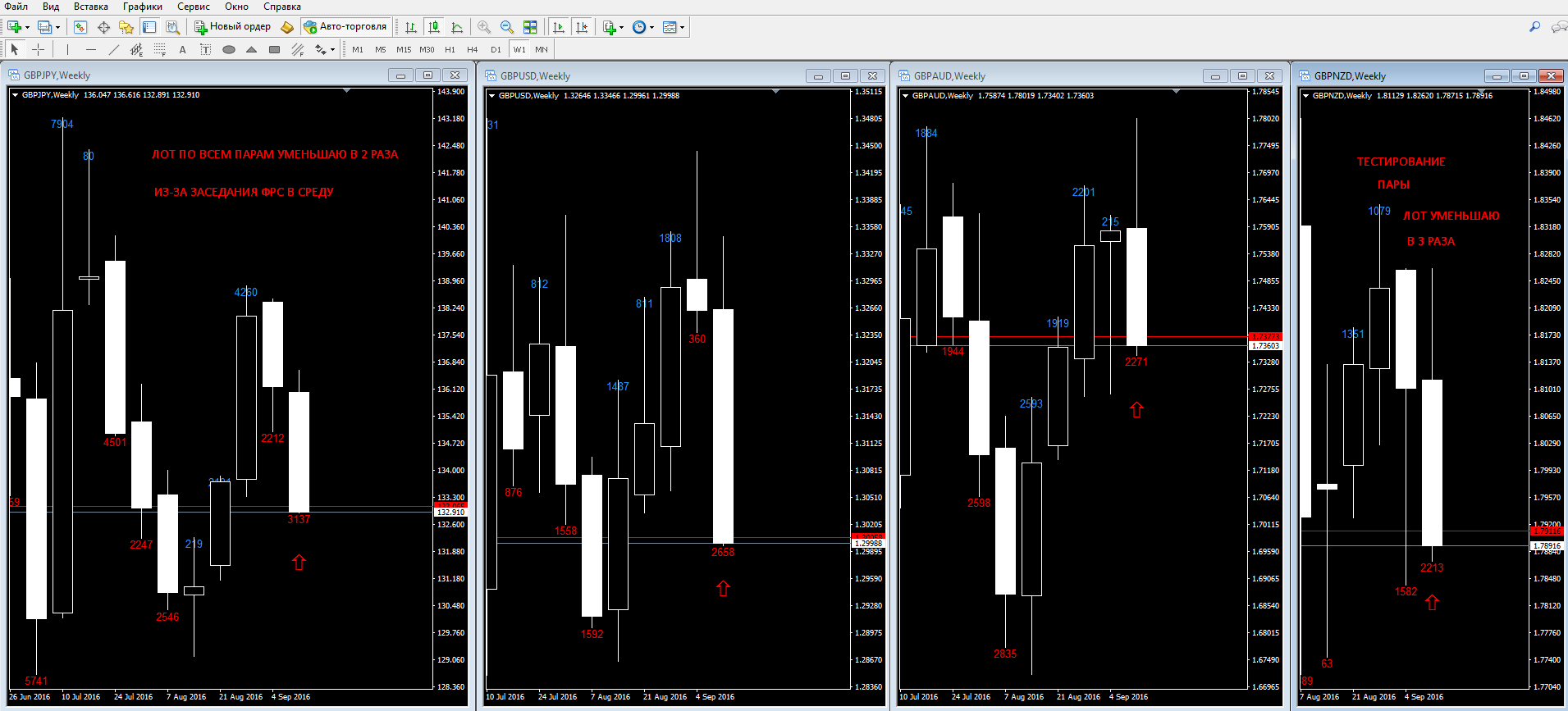Expand the New Chart dropdown arrow

click(27, 27)
